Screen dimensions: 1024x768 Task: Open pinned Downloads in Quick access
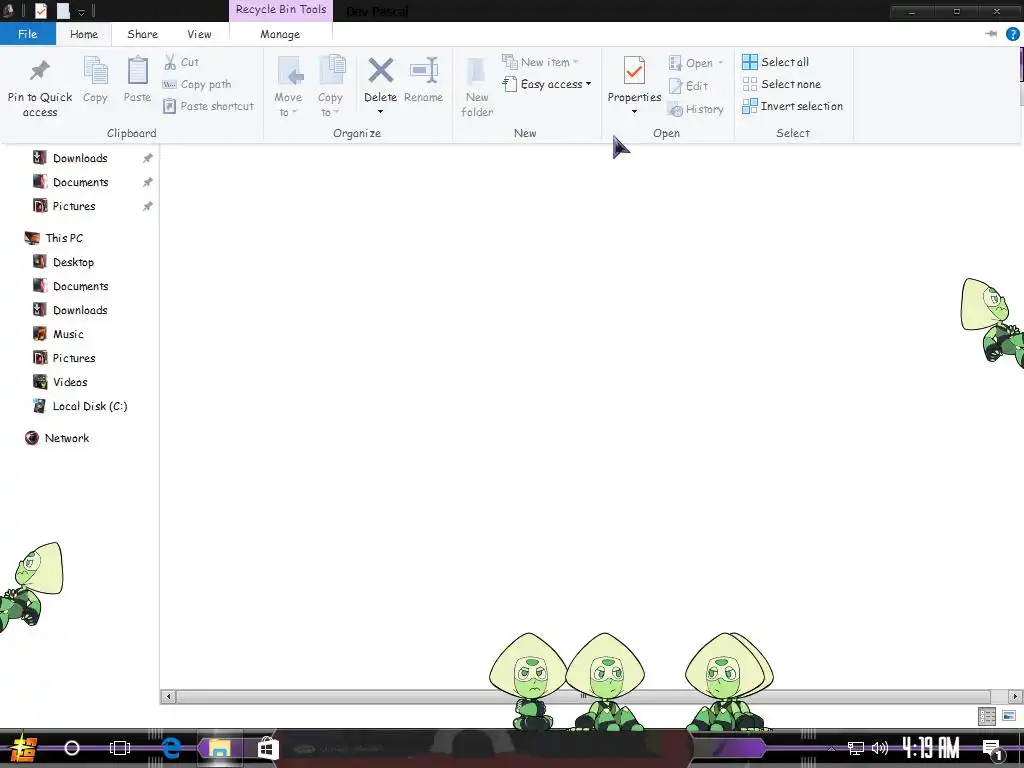pos(80,158)
